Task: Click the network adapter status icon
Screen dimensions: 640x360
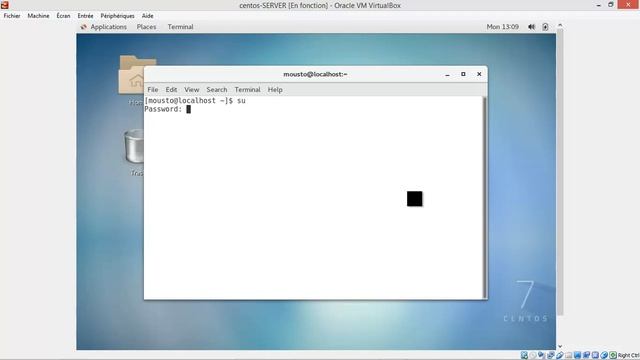Action: (551, 356)
